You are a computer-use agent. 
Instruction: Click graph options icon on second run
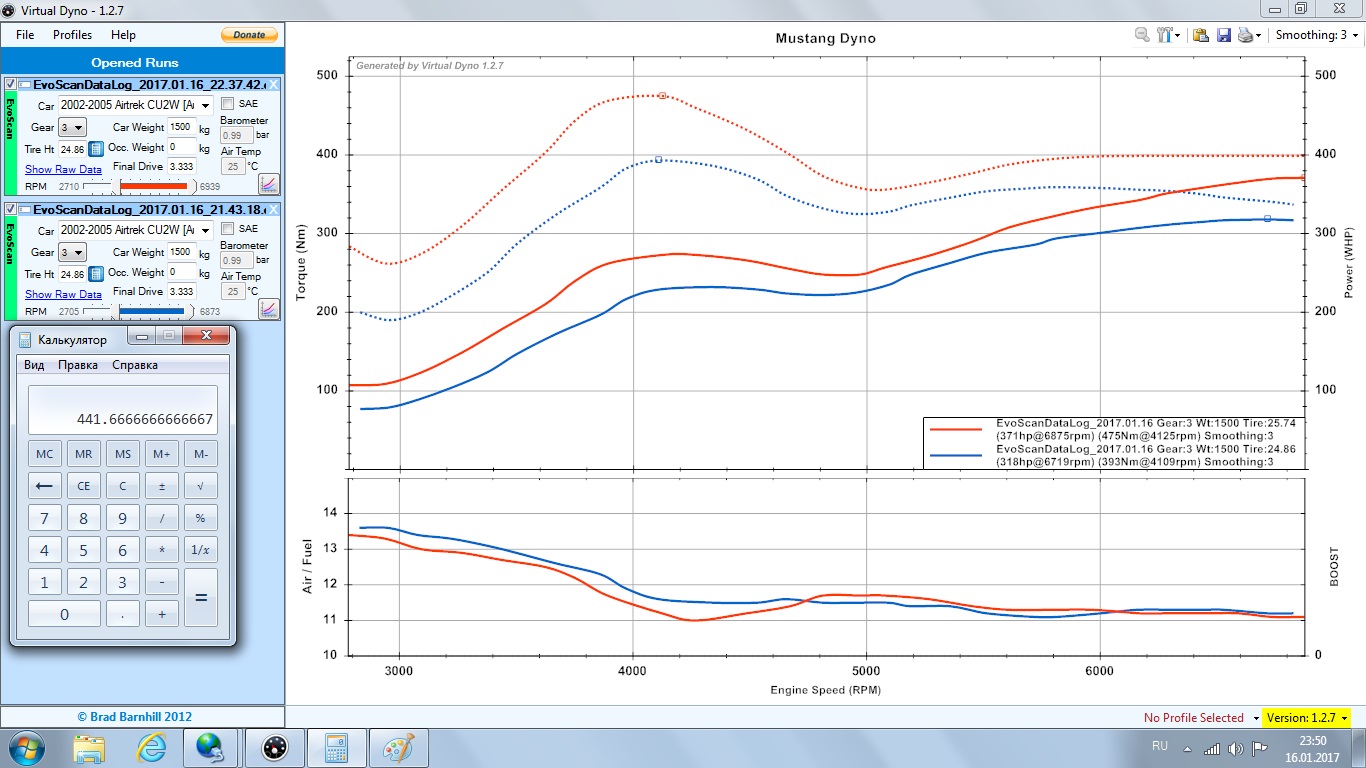(268, 309)
